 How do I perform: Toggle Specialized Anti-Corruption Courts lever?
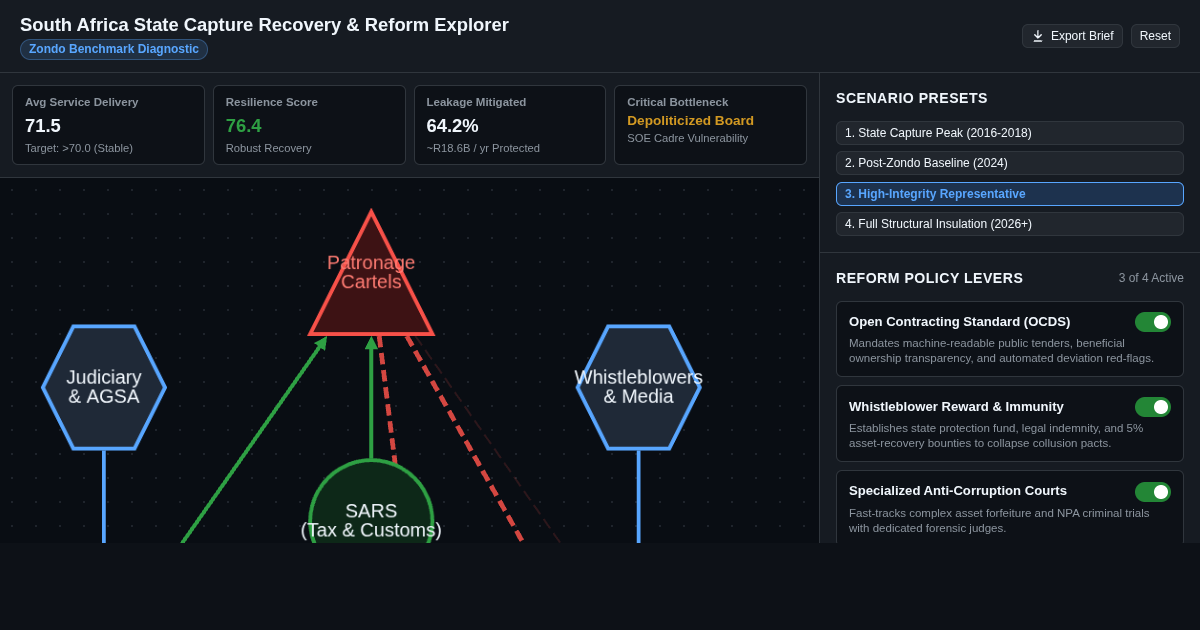[x=1153, y=492]
